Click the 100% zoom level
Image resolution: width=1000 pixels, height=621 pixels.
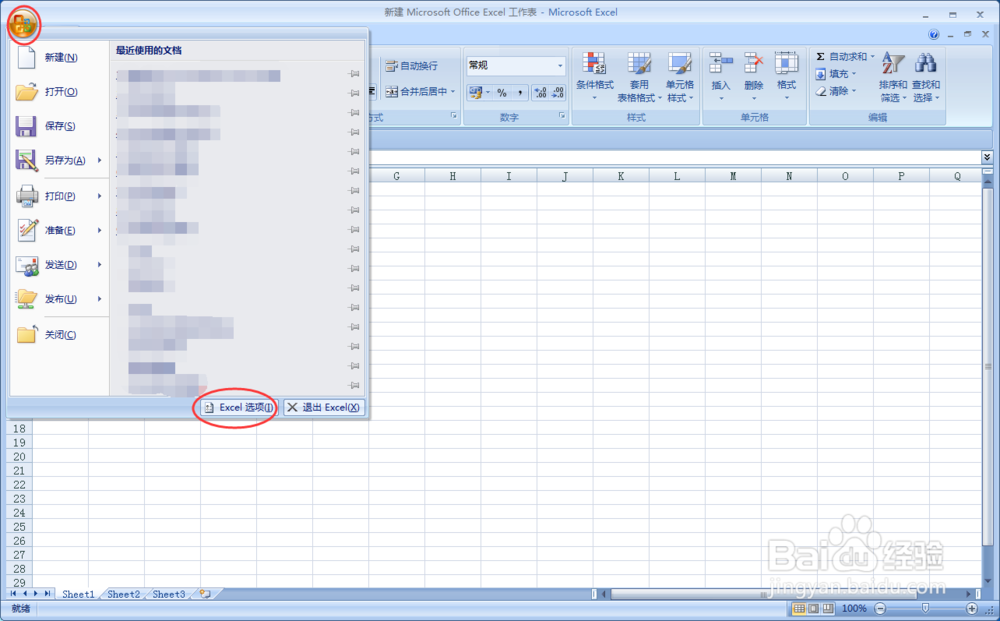coord(854,608)
